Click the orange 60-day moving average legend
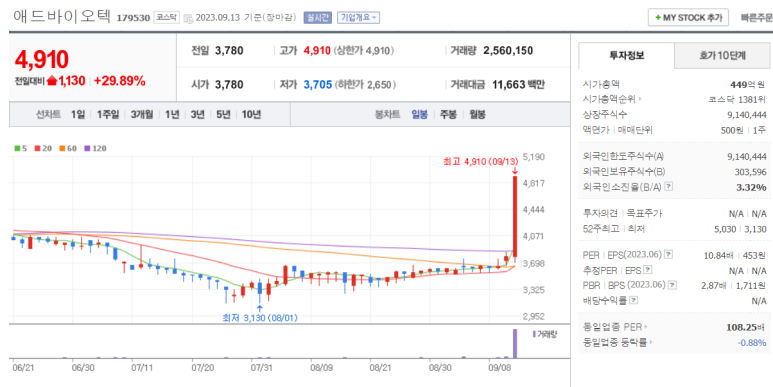773x387 pixels. (67, 148)
